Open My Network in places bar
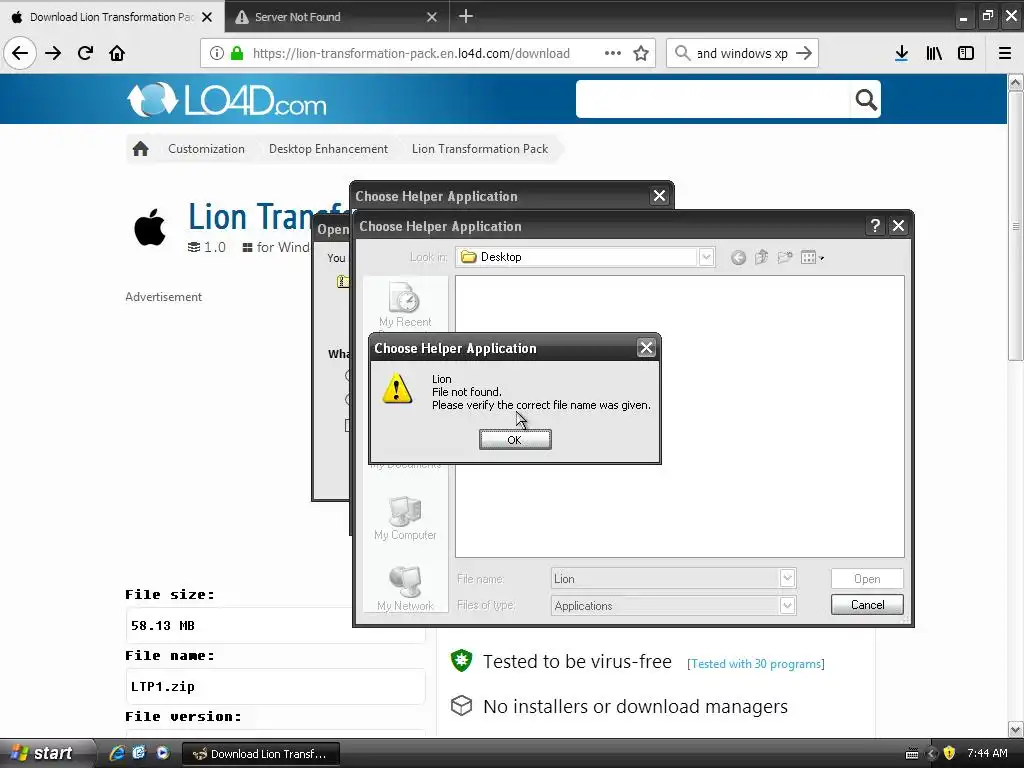1024x768 pixels. click(x=405, y=588)
